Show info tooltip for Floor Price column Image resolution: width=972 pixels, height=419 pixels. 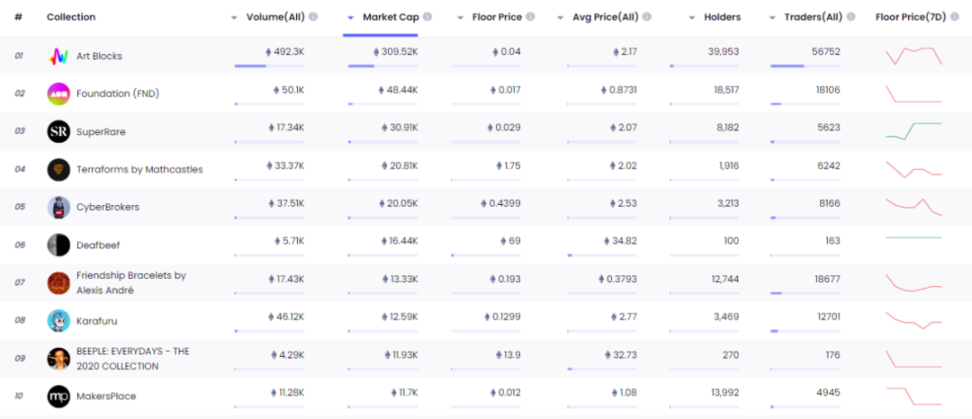point(530,17)
